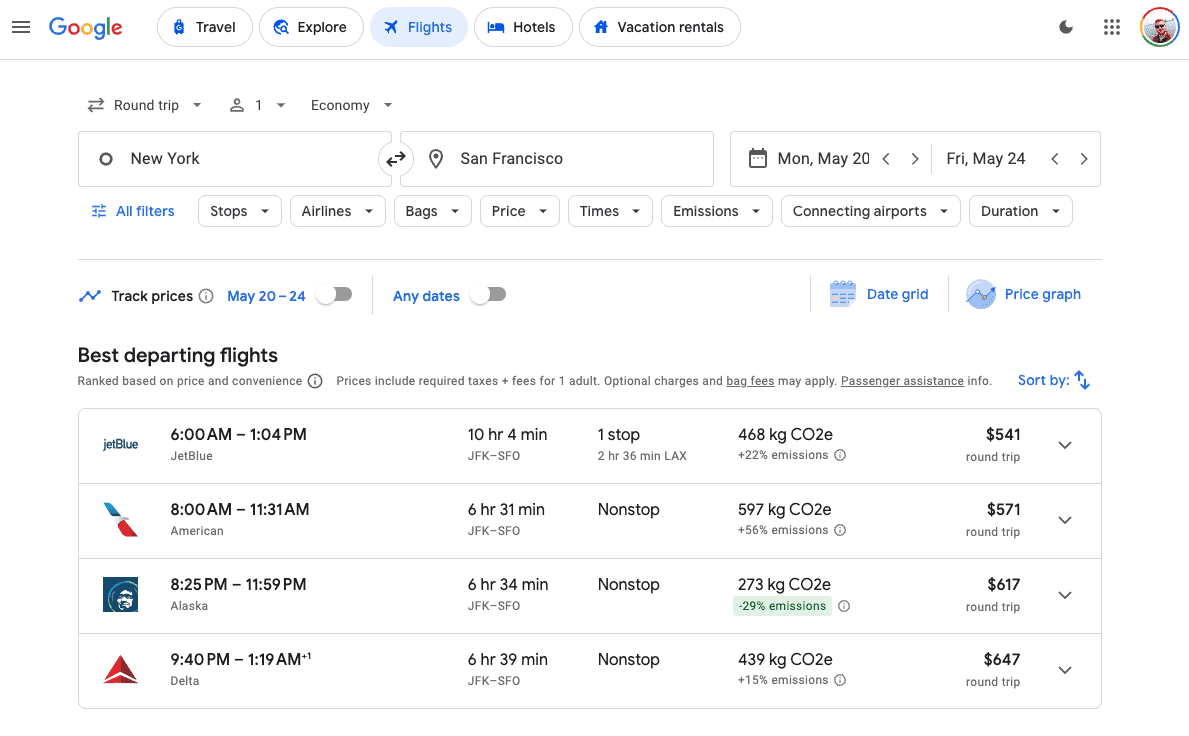Open All filters panel
1189x736 pixels.
[133, 211]
